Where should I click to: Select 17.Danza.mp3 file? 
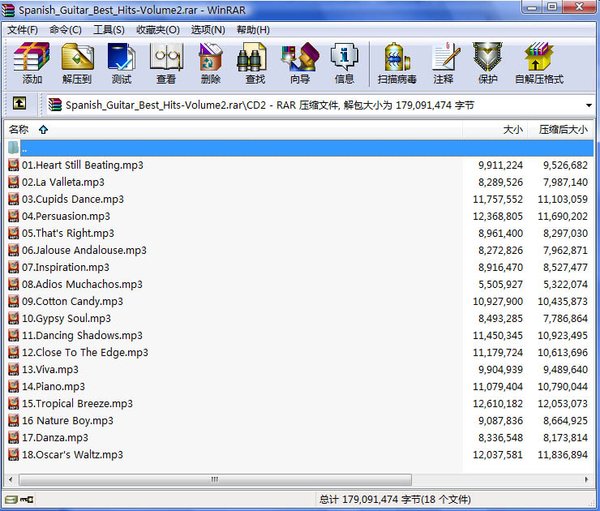click(55, 438)
